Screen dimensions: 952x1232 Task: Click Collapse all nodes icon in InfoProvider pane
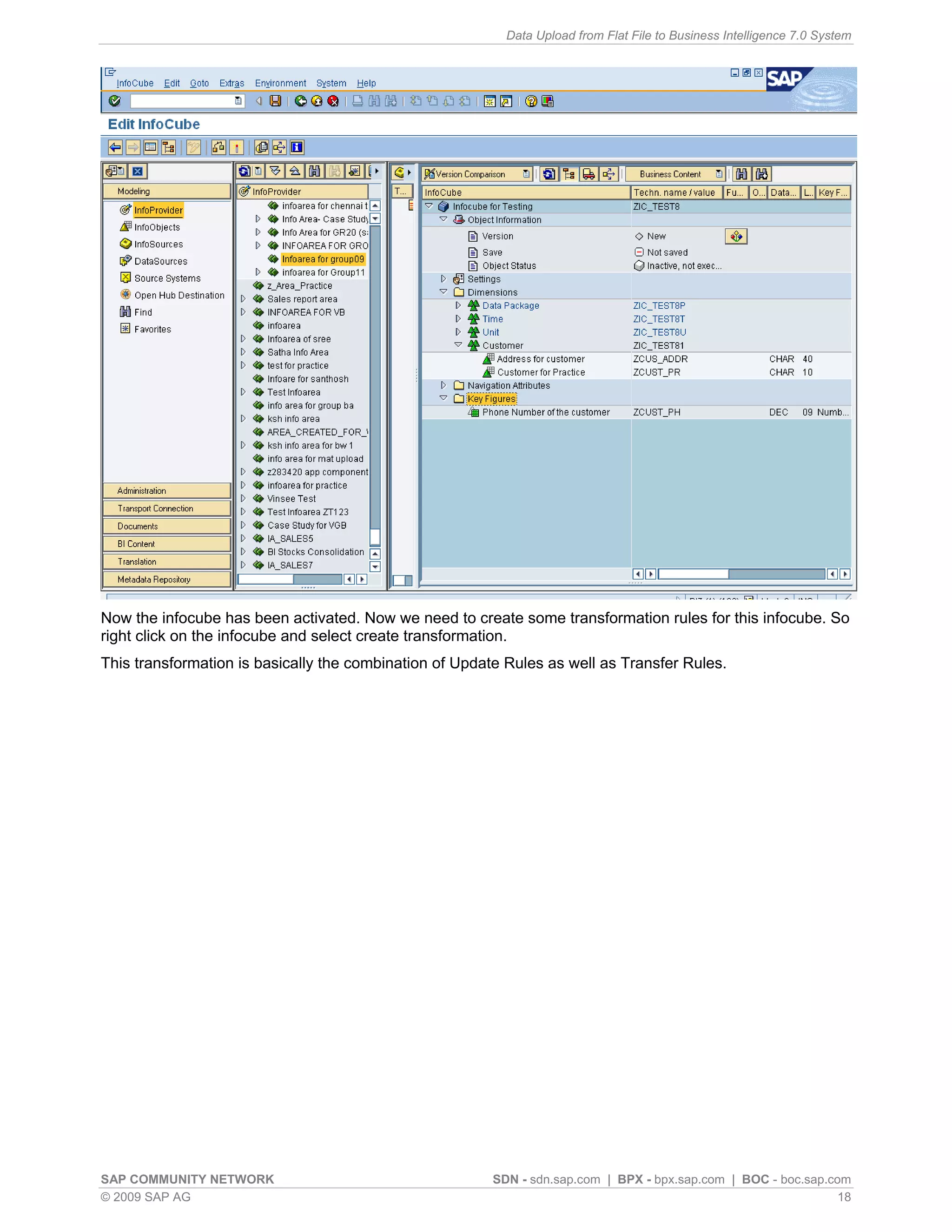pyautogui.click(x=294, y=172)
